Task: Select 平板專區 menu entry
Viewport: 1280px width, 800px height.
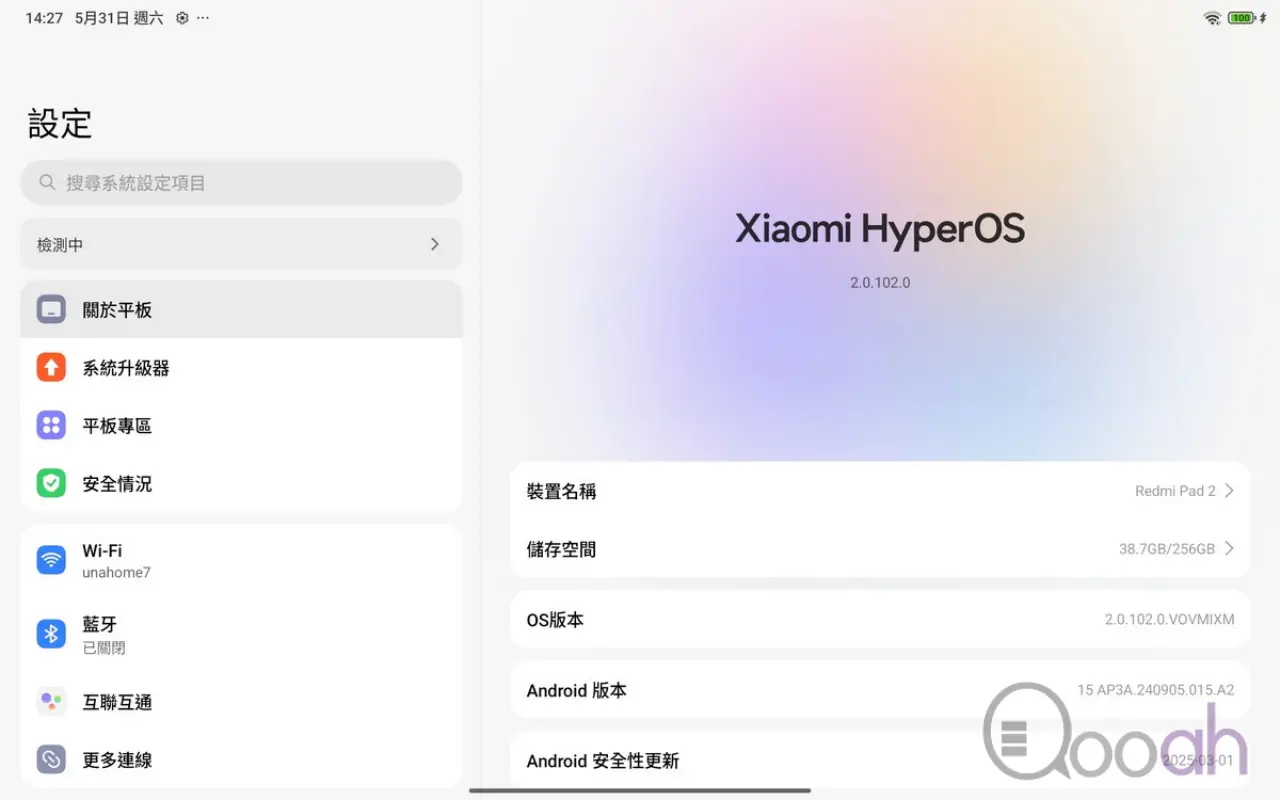Action: [241, 425]
